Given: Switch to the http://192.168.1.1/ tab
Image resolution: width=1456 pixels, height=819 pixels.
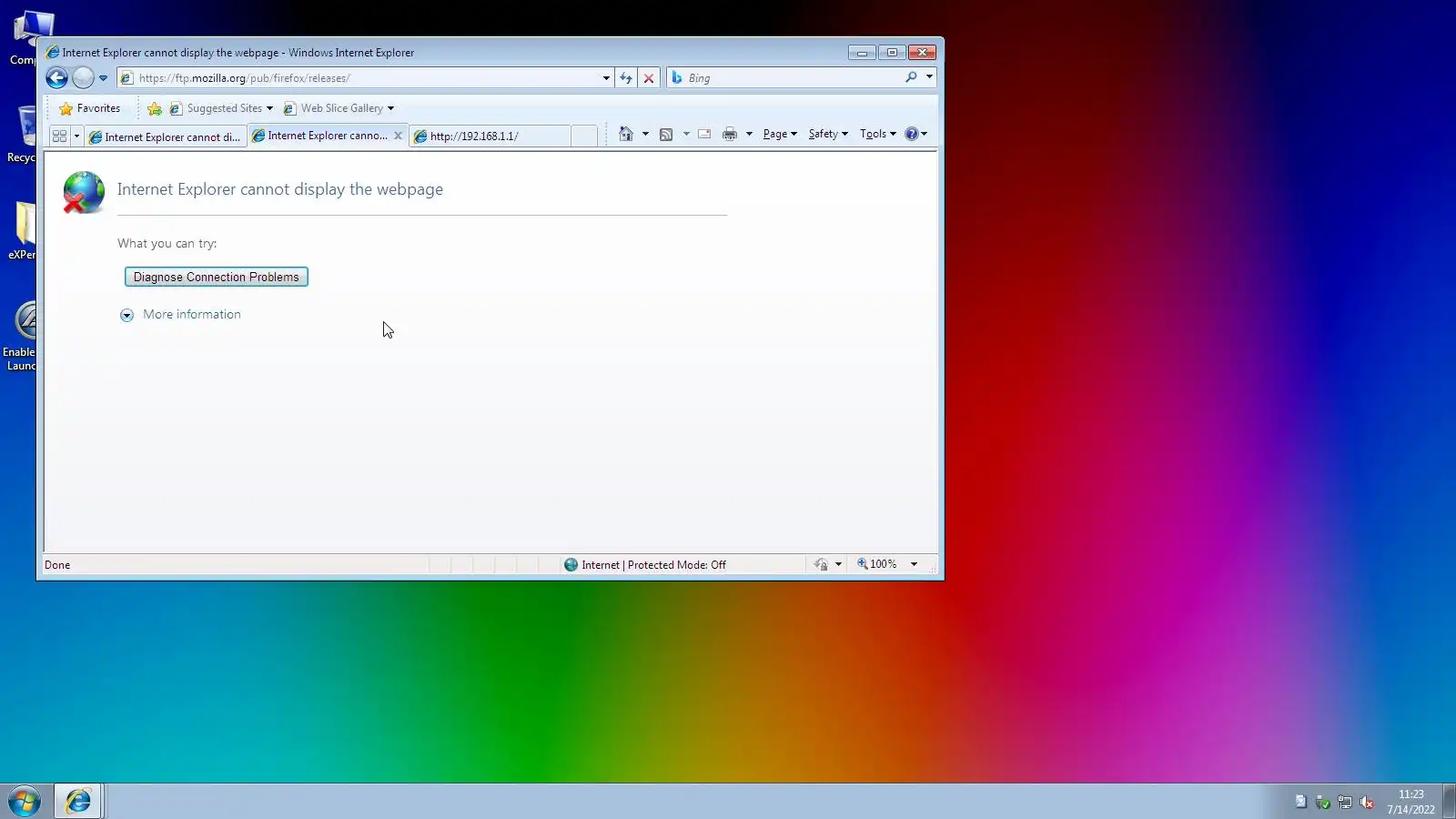Looking at the screenshot, I should [x=490, y=136].
